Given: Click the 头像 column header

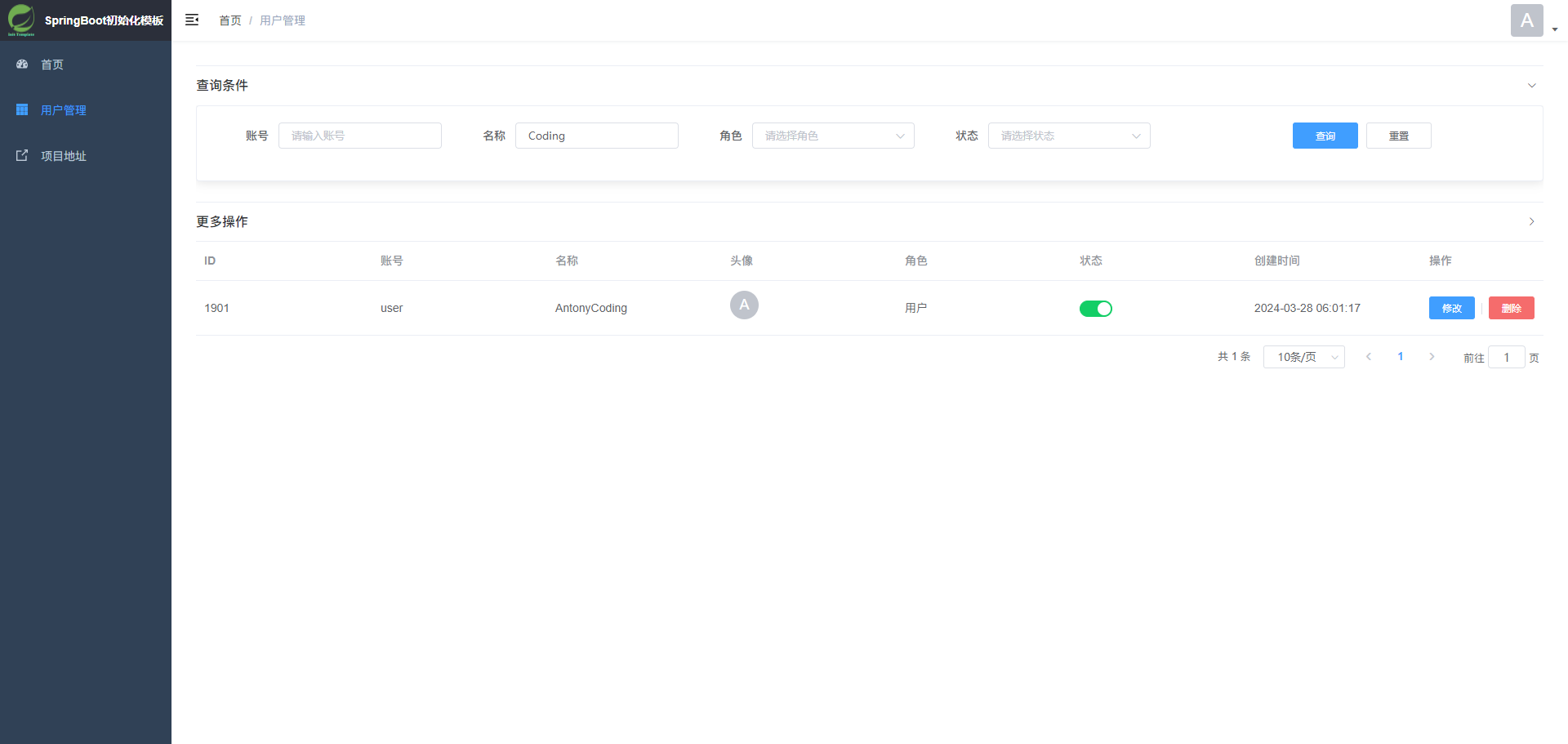Looking at the screenshot, I should tap(742, 261).
